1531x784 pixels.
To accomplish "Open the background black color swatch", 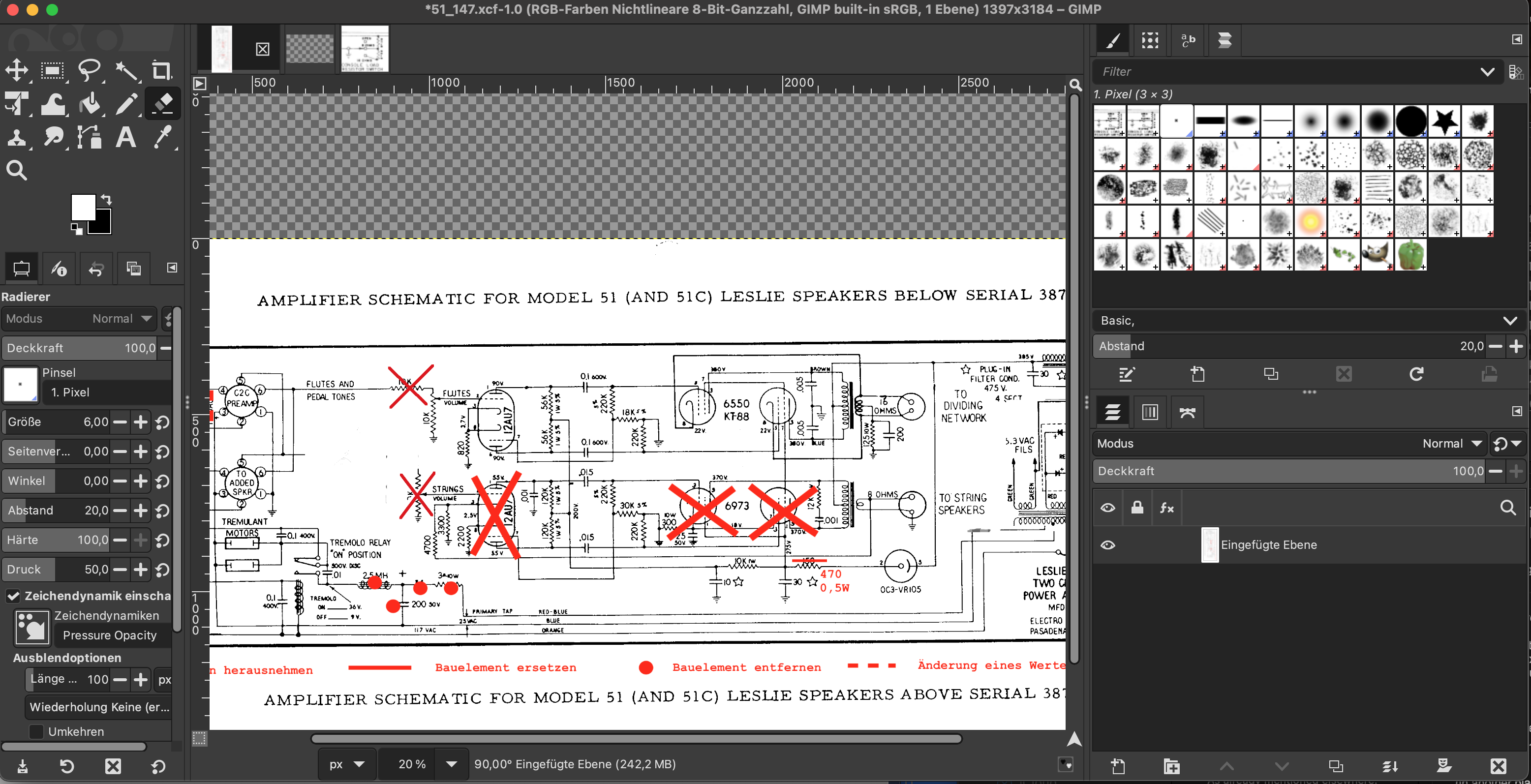I will (x=103, y=225).
